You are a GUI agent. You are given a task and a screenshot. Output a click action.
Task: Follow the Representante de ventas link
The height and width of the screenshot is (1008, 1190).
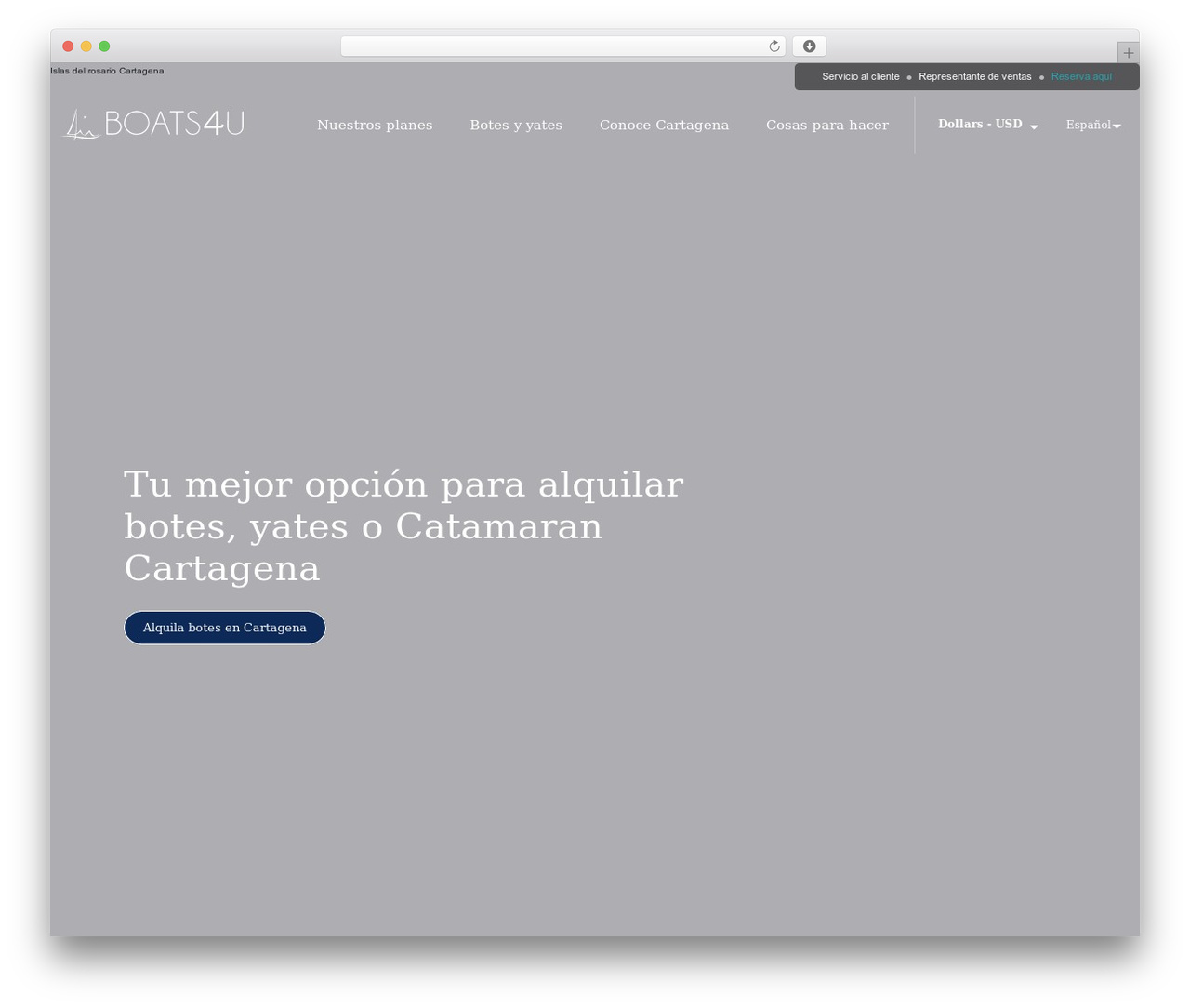coord(975,77)
